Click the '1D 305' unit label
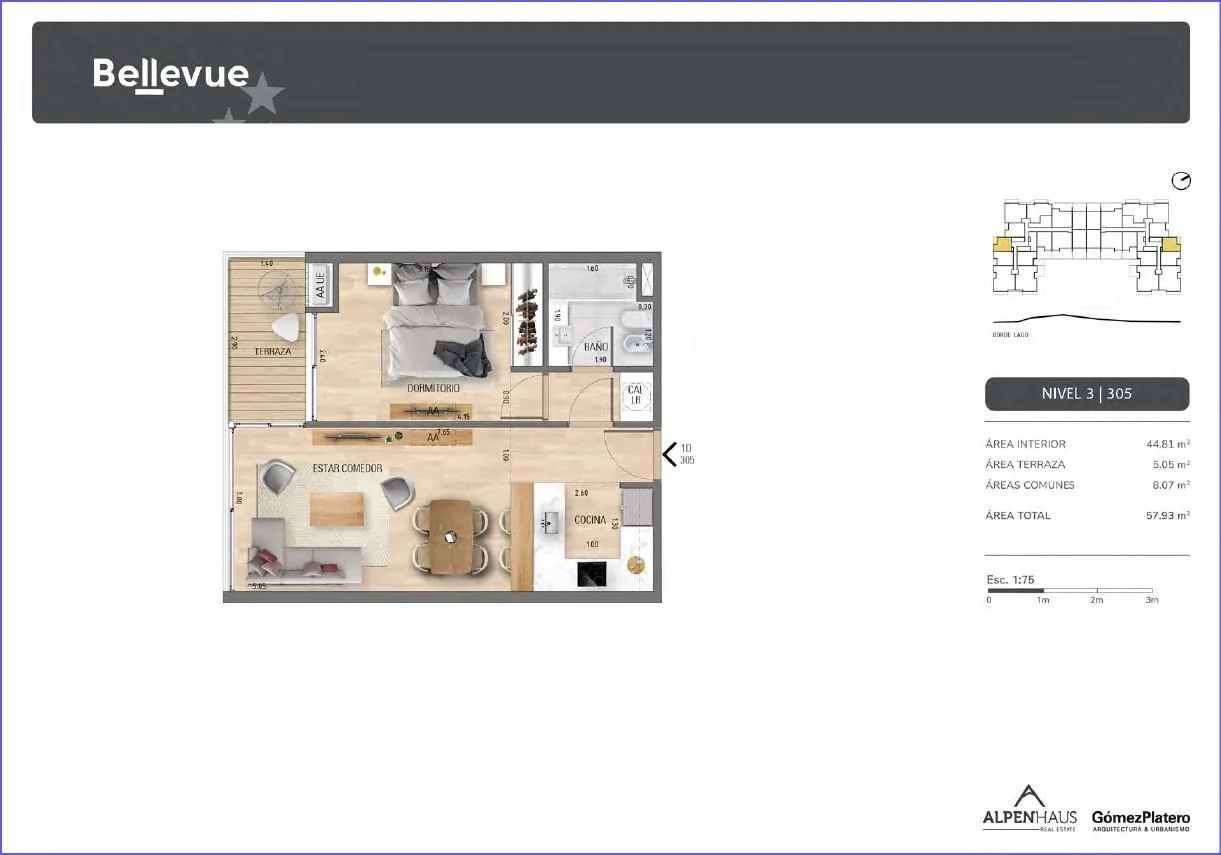The height and width of the screenshot is (855, 1221). click(687, 455)
